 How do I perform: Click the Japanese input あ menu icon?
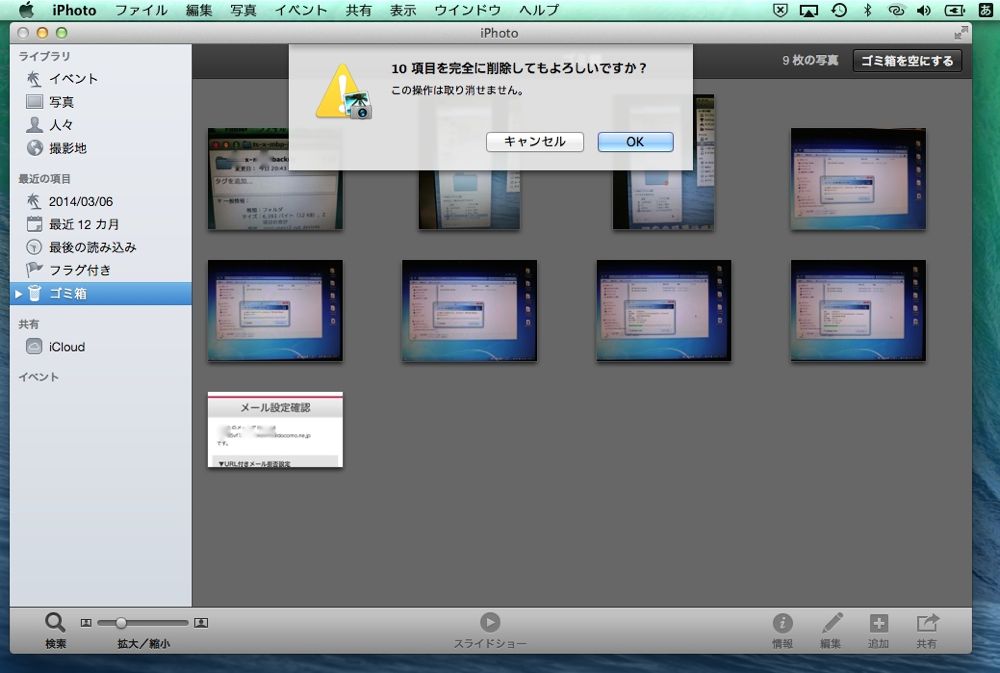(985, 10)
